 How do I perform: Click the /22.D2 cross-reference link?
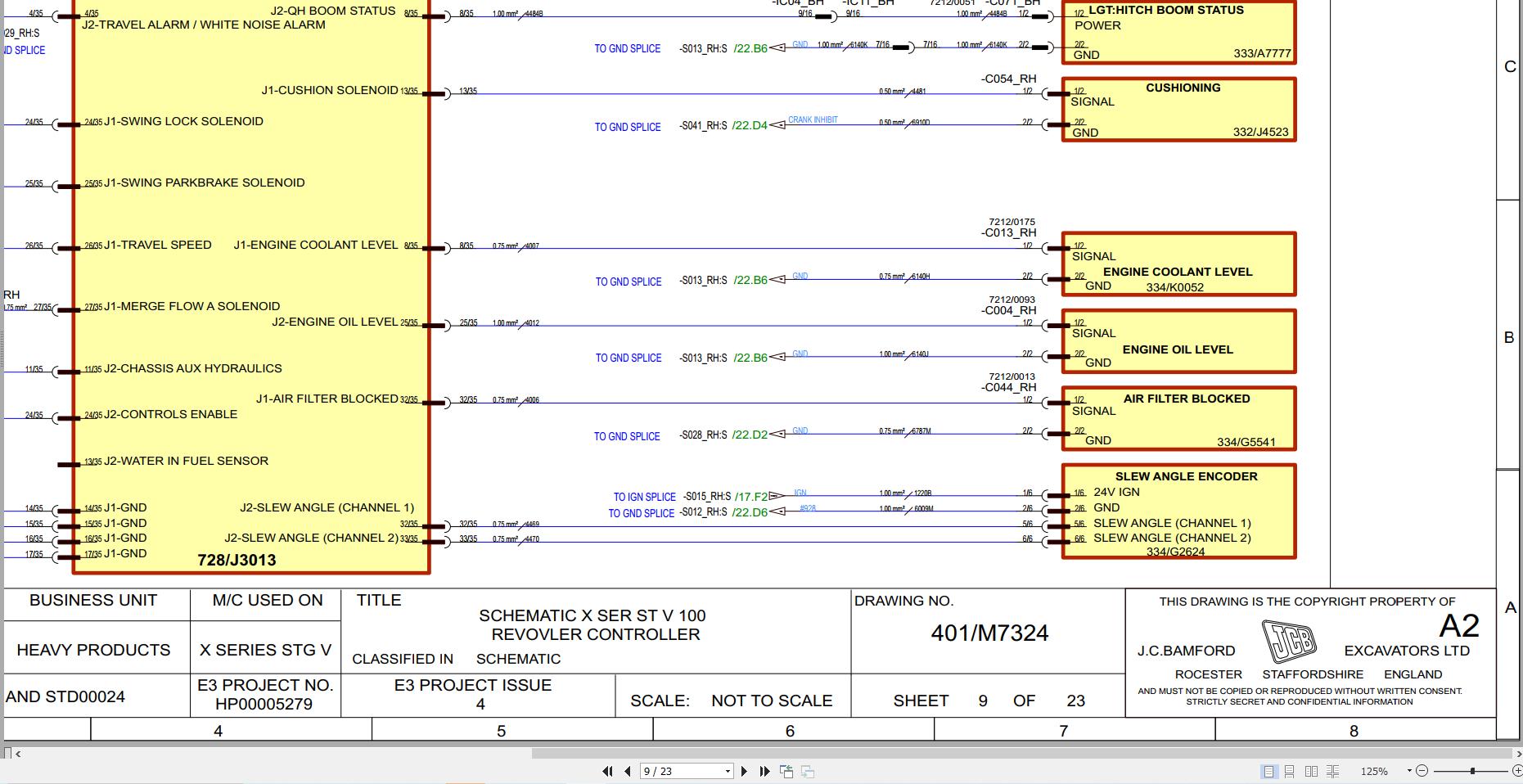click(x=750, y=435)
